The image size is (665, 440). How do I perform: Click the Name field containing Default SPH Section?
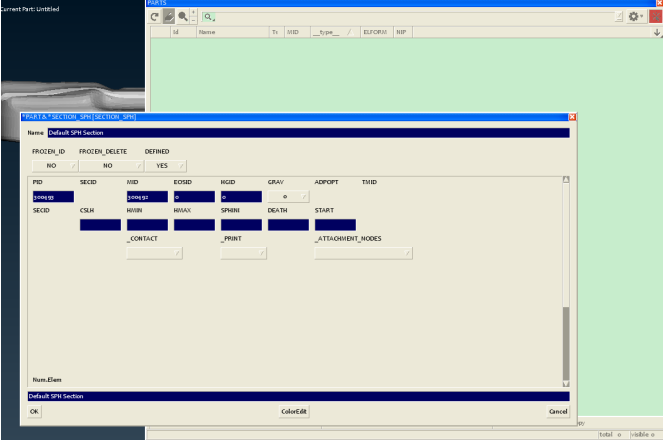click(308, 132)
